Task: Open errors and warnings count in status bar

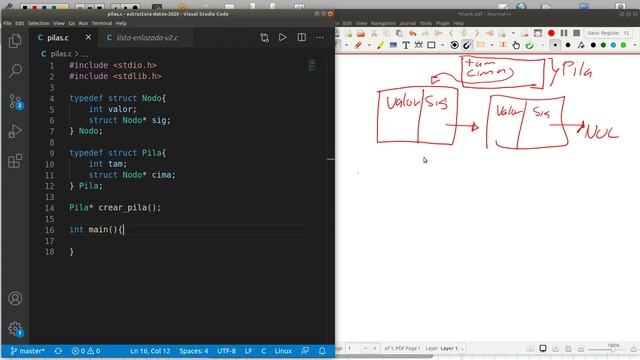Action: 86,351
